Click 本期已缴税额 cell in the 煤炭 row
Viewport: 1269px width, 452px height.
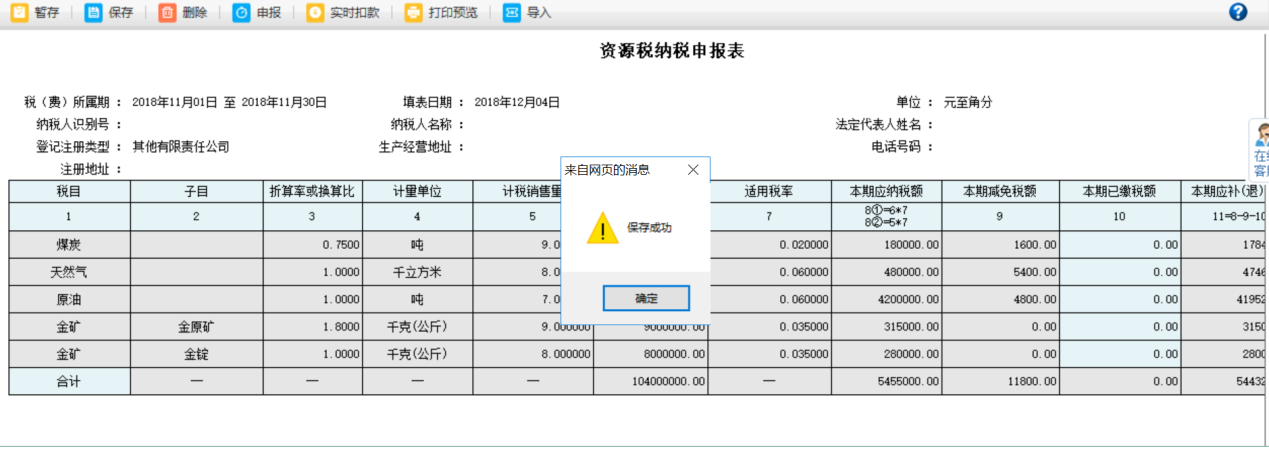pyautogui.click(x=1120, y=245)
